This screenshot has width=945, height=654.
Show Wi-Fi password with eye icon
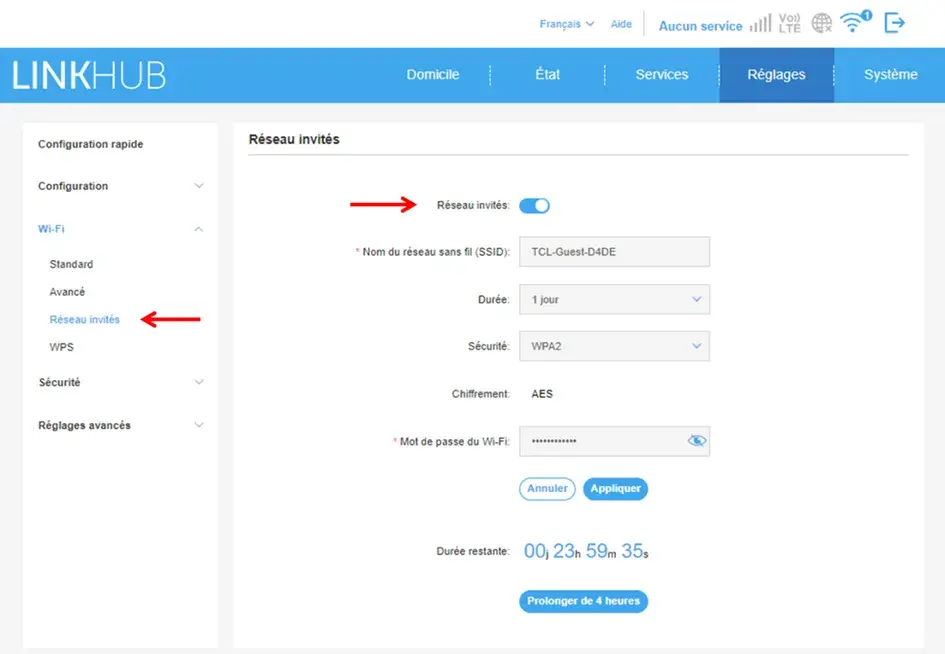click(697, 441)
